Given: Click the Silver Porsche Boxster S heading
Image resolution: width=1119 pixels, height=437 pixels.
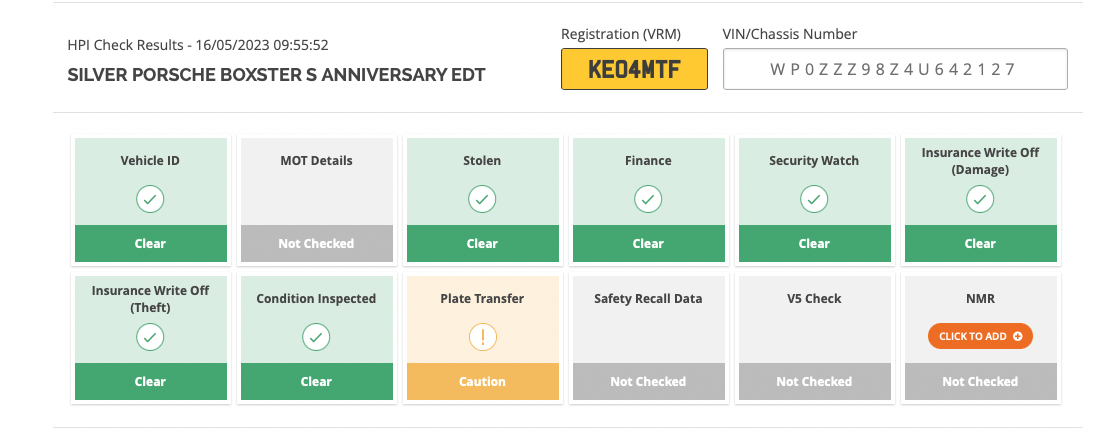Looking at the screenshot, I should tap(276, 74).
